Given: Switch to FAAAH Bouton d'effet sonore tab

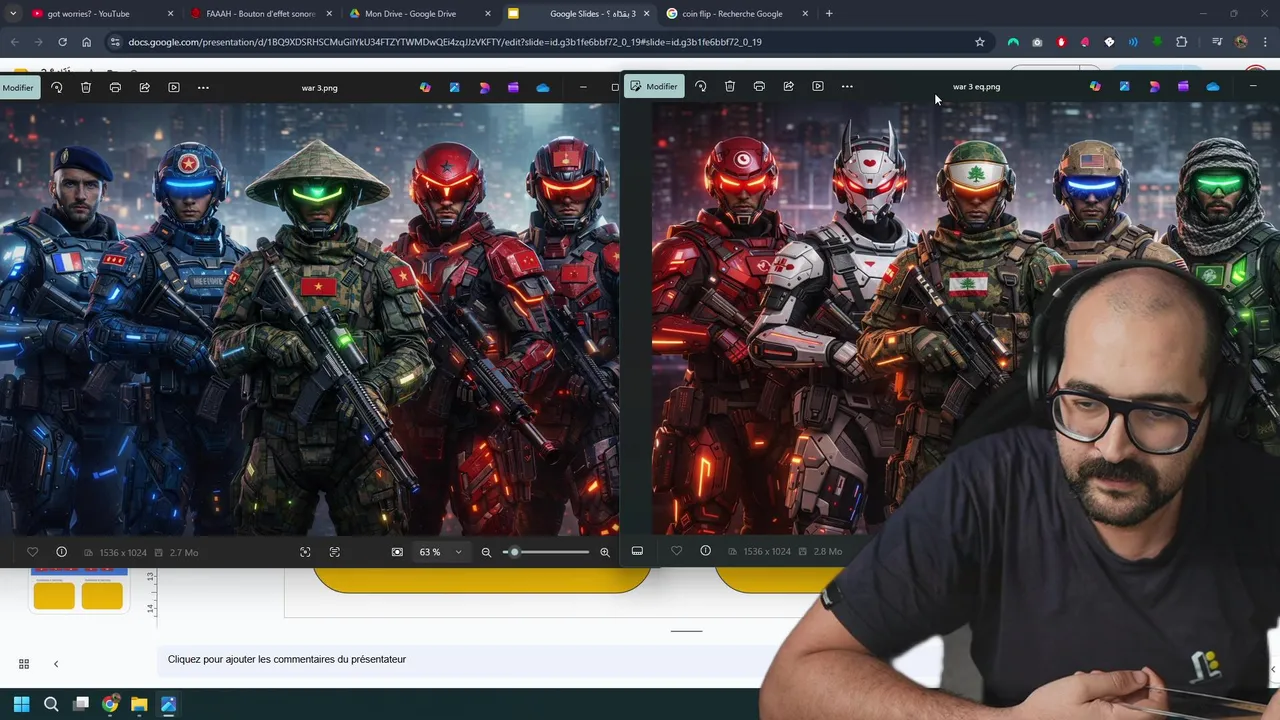Looking at the screenshot, I should (262, 14).
